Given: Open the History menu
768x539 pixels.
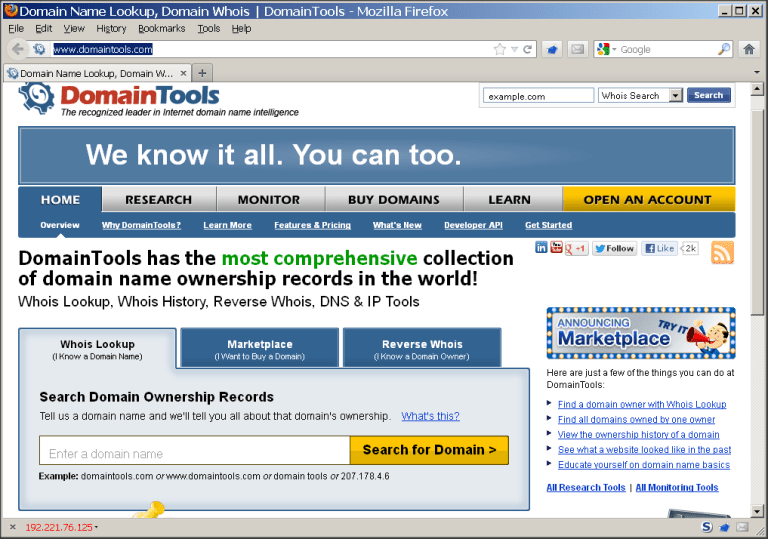Looking at the screenshot, I should (111, 28).
